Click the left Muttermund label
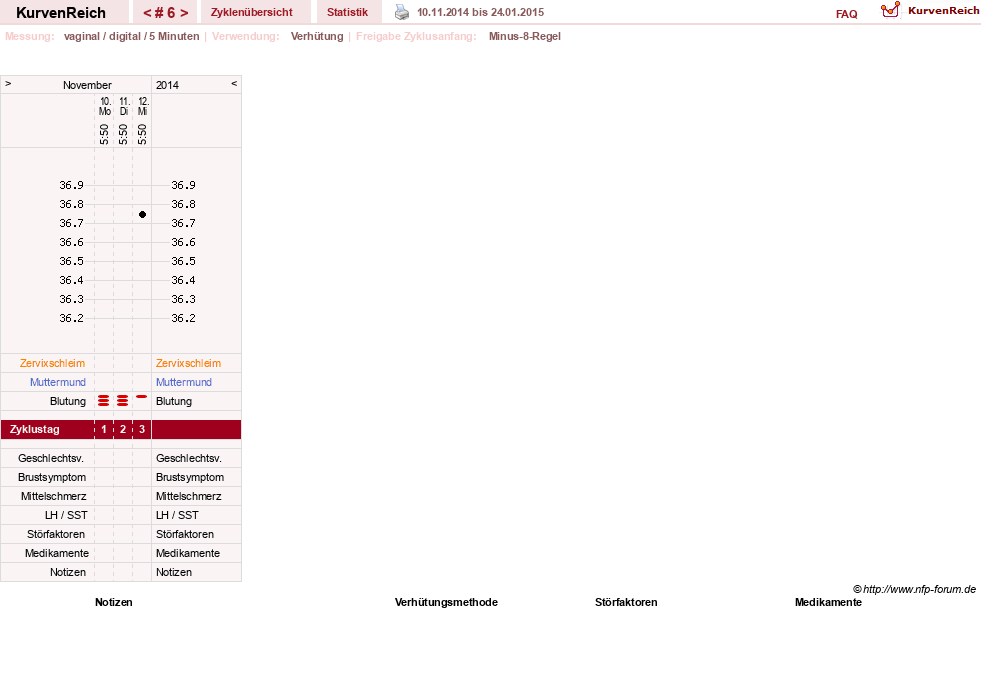This screenshot has height=681, width=981. (x=58, y=382)
